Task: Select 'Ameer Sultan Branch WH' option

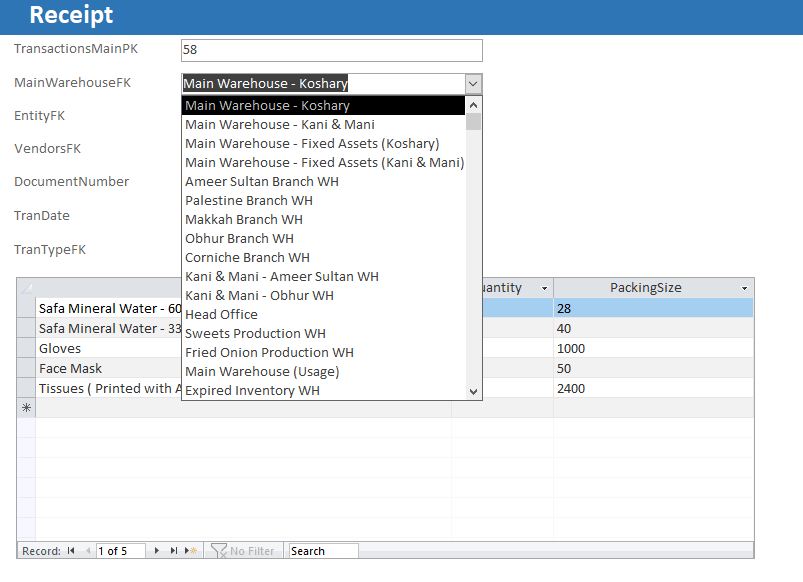Action: (x=324, y=181)
